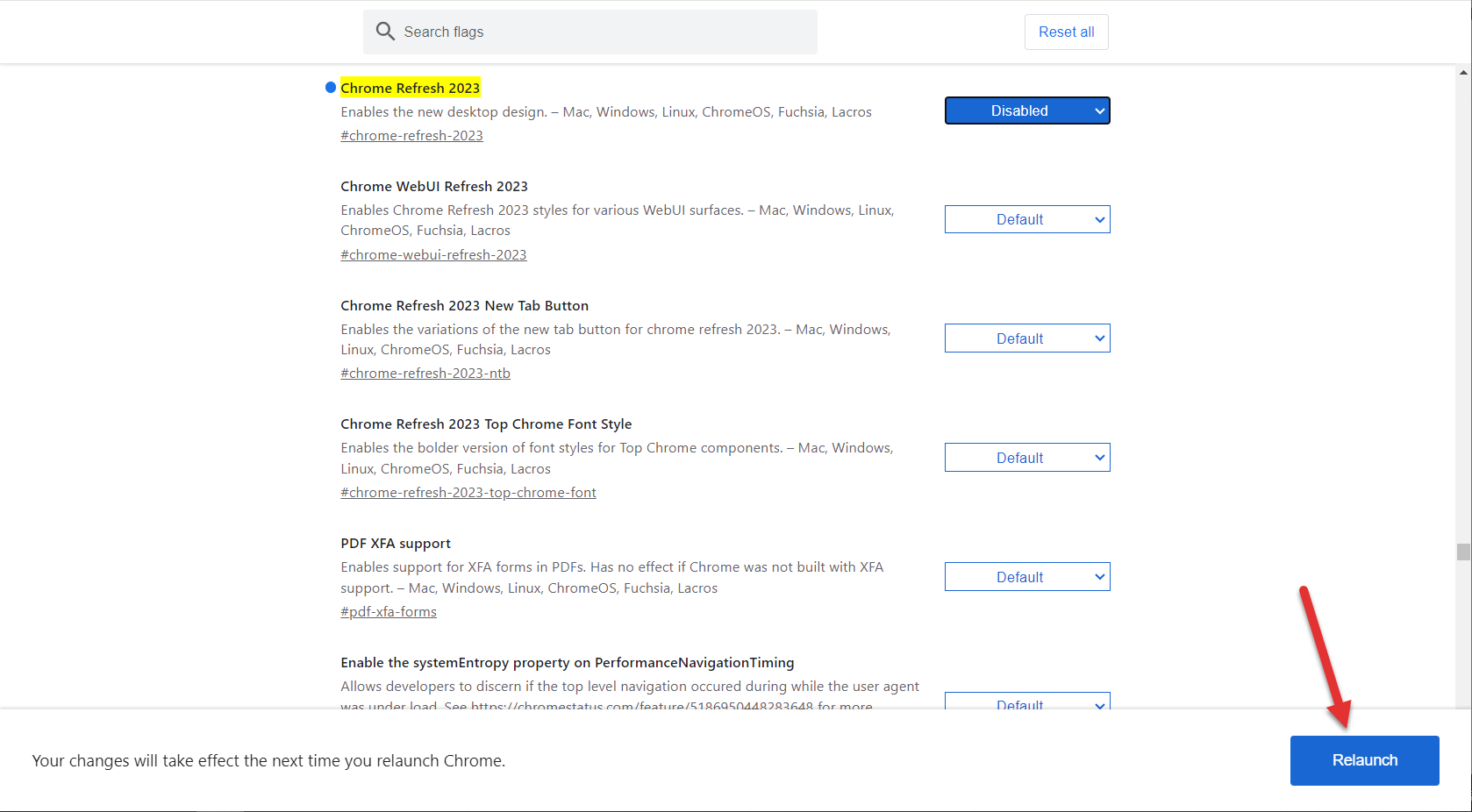This screenshot has height=812, width=1472.
Task: Click the Chrome Refresh 2023 Top Chrome Font Style heading
Action: pyautogui.click(x=486, y=424)
